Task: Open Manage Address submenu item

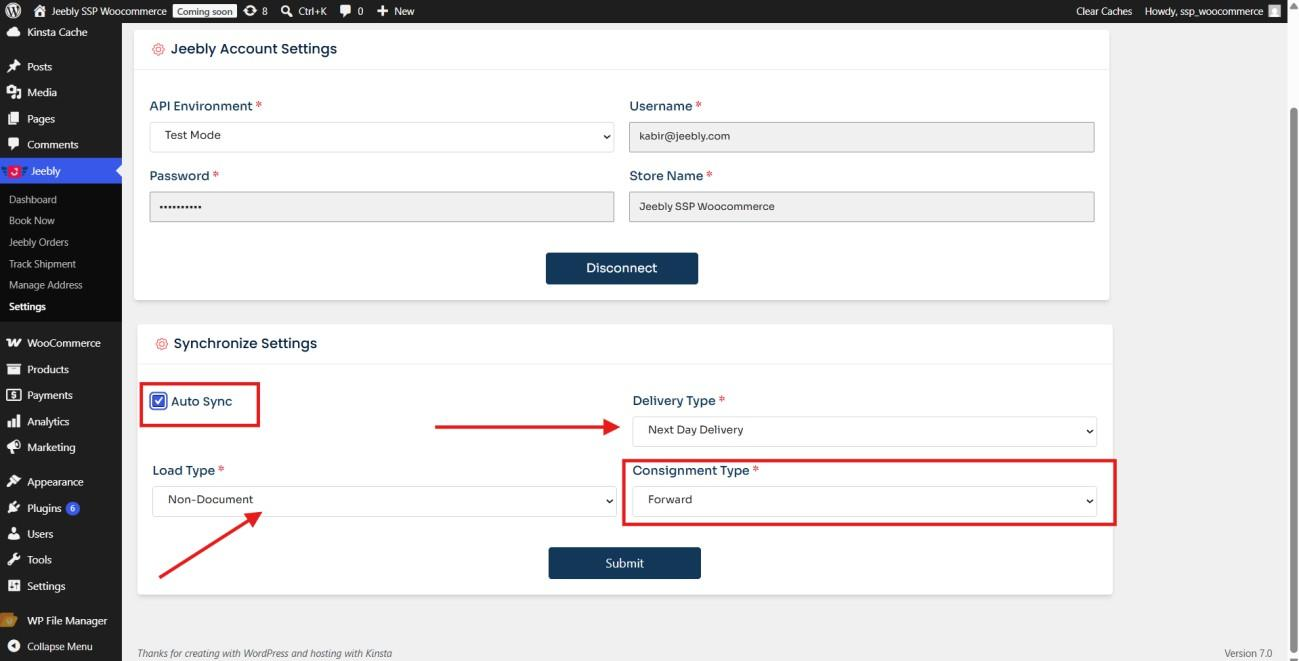Action: (x=46, y=285)
